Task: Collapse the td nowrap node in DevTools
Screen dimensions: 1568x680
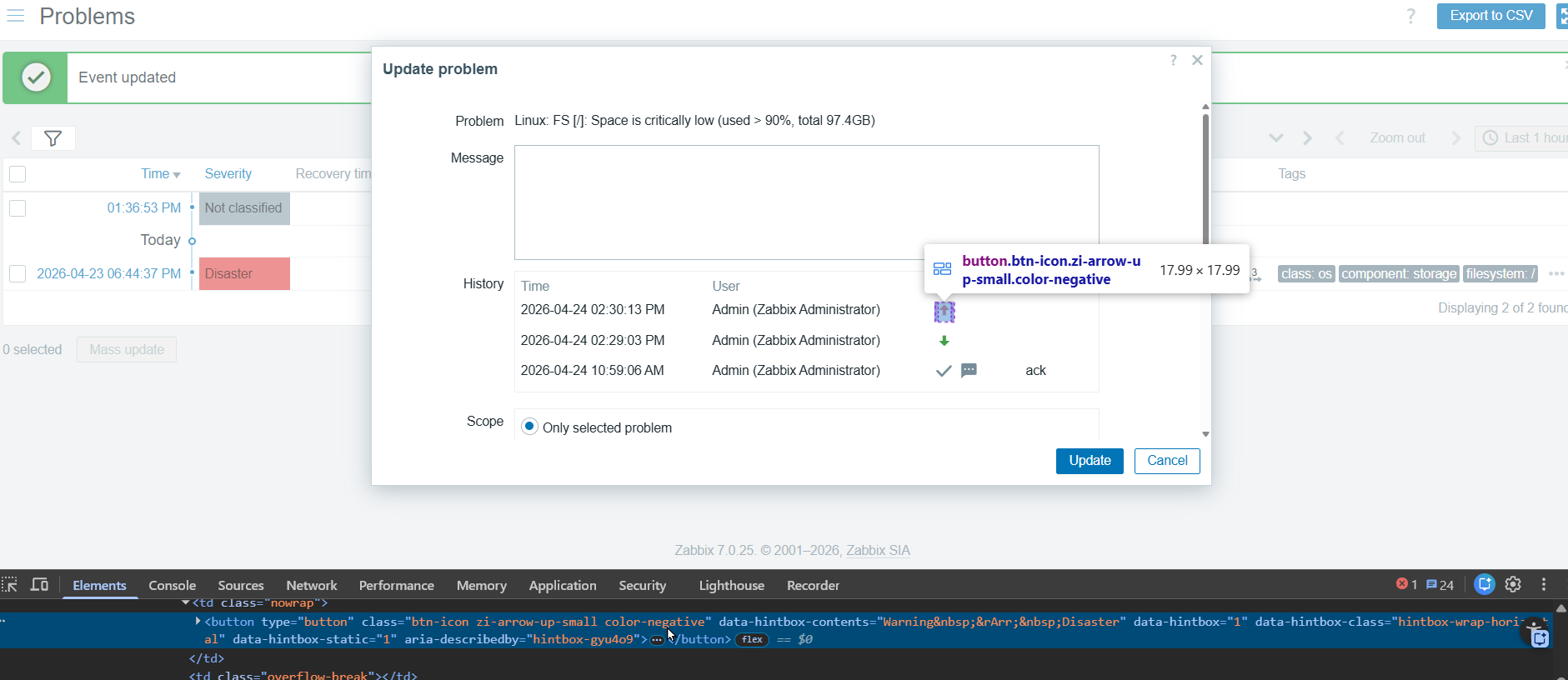Action: [185, 602]
